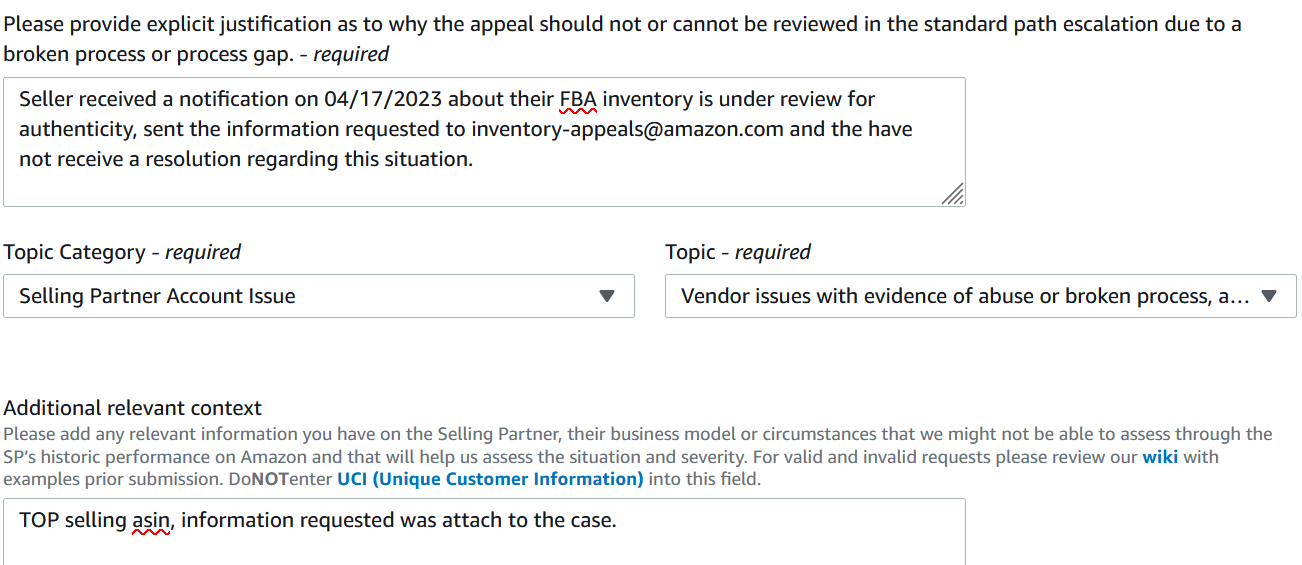Click the explicit justification question label
Image resolution: width=1302 pixels, height=565 pixels.
coord(622,38)
